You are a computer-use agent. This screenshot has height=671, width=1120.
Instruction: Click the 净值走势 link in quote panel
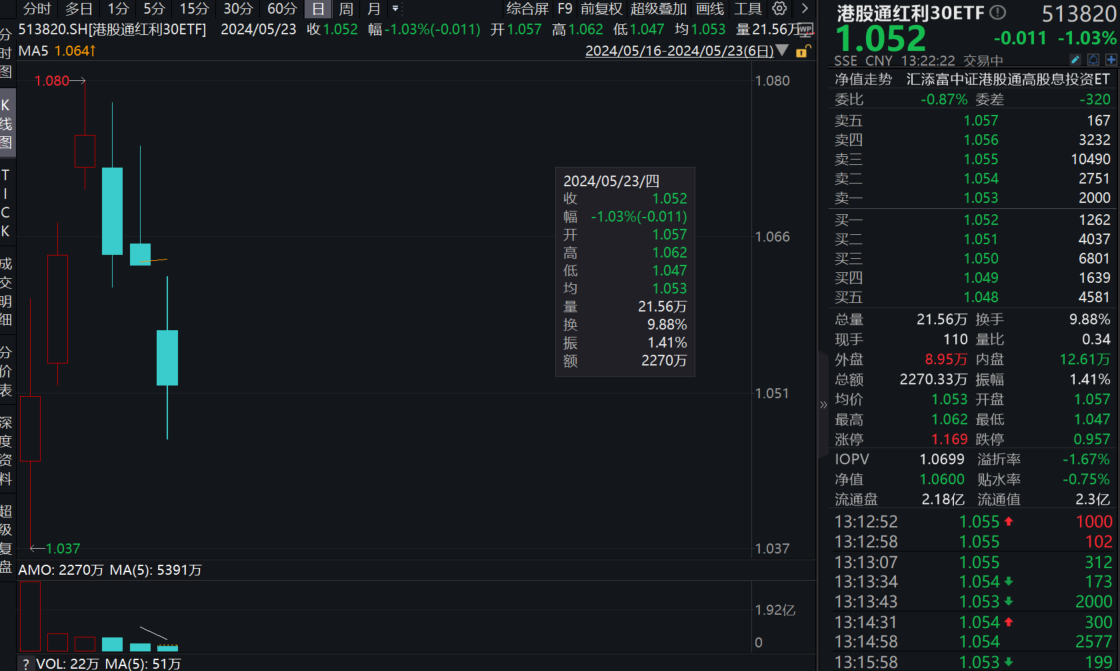tap(863, 79)
